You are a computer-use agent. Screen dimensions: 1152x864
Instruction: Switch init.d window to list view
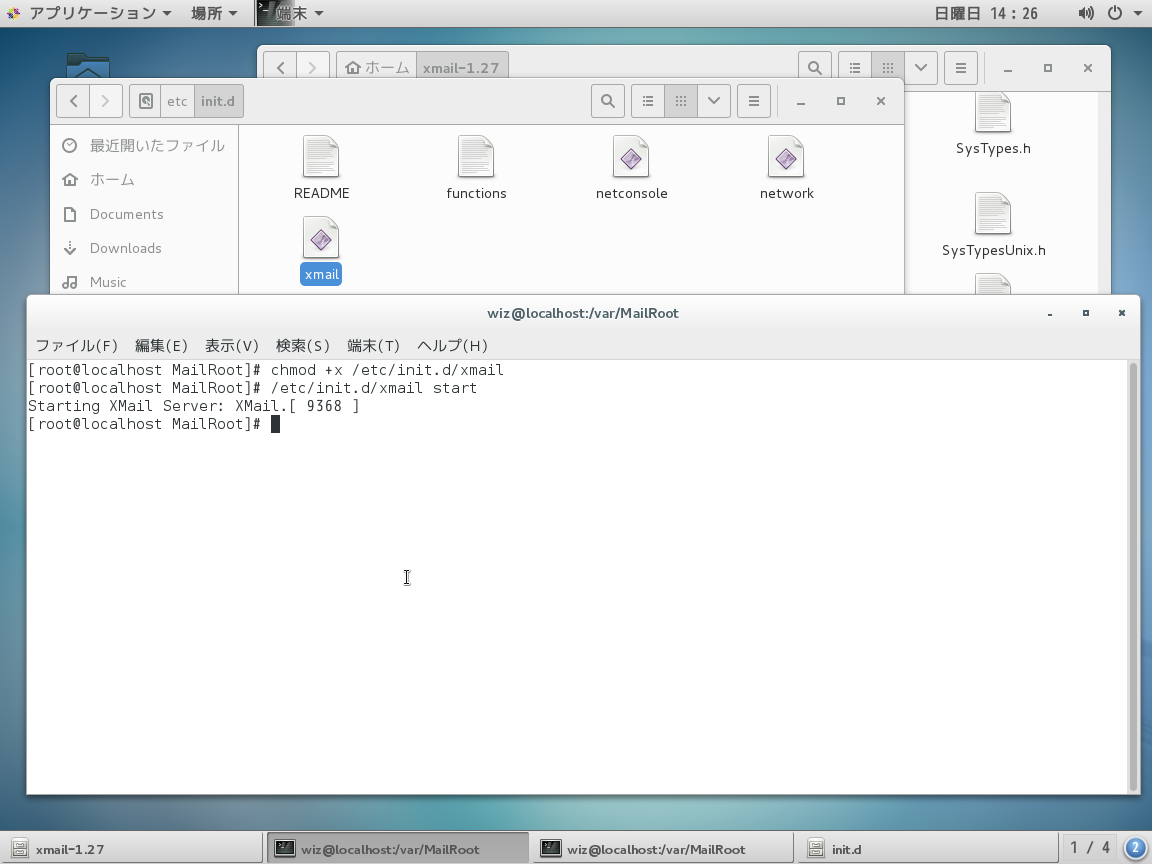[648, 101]
